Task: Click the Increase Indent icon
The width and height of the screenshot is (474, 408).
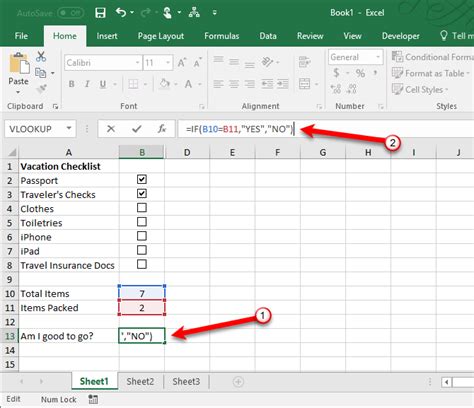Action: 283,84
